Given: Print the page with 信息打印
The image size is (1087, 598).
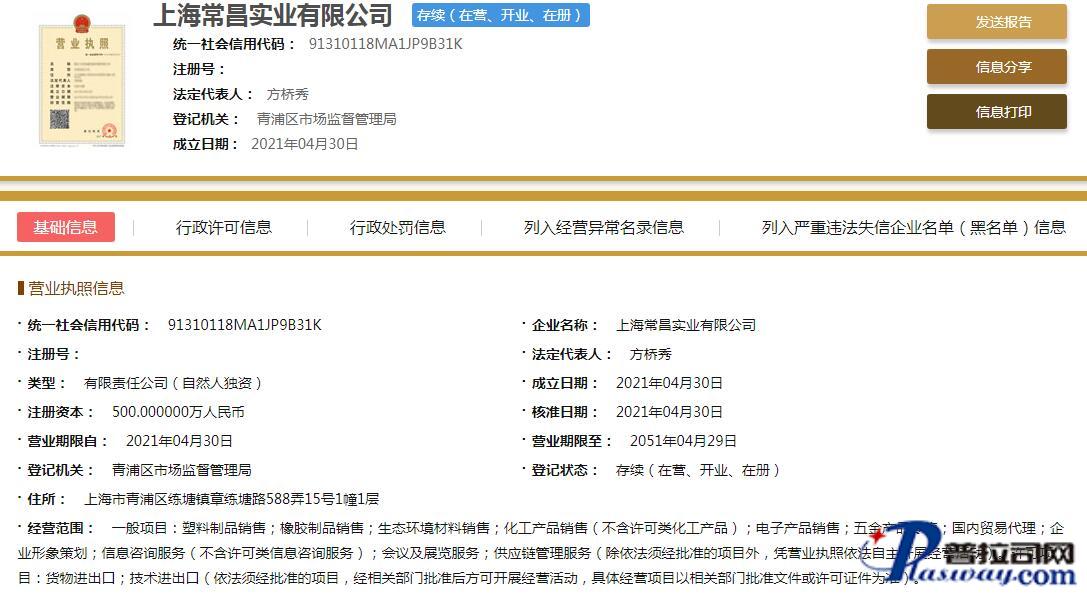Looking at the screenshot, I should tap(996, 112).
